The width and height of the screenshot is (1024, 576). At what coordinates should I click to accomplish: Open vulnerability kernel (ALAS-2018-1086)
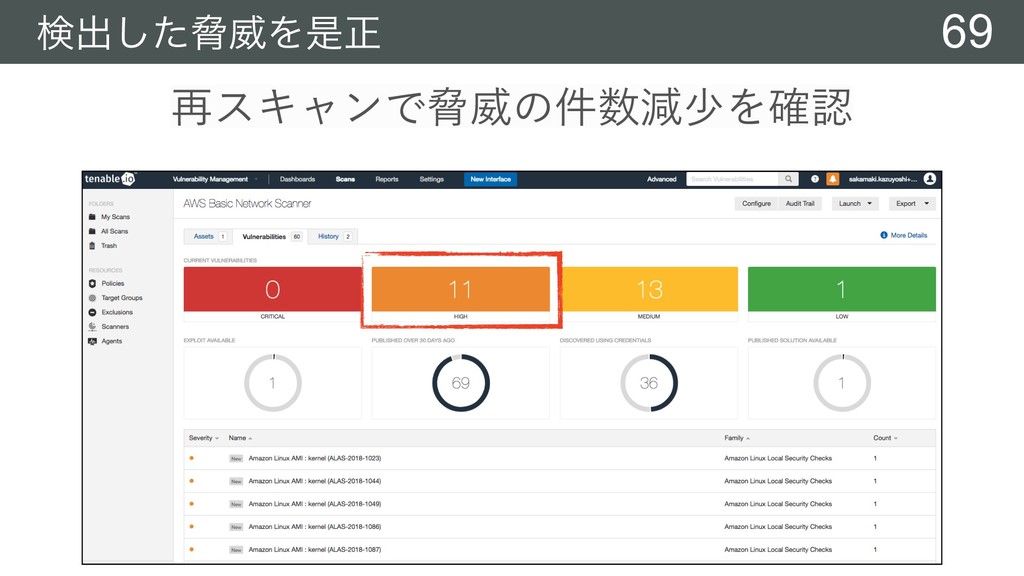pyautogui.click(x=314, y=527)
